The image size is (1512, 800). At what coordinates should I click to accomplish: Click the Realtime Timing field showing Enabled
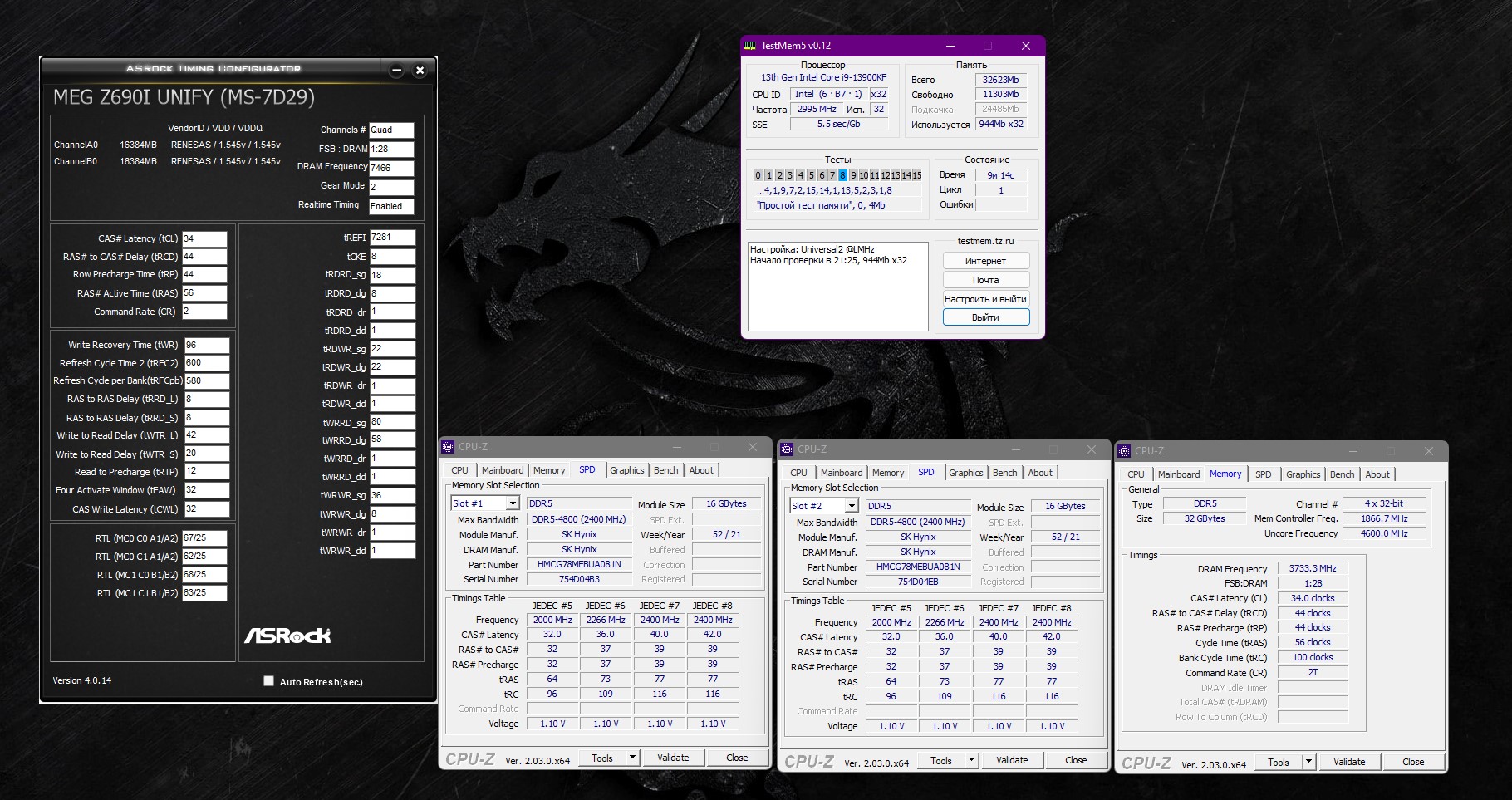[391, 206]
